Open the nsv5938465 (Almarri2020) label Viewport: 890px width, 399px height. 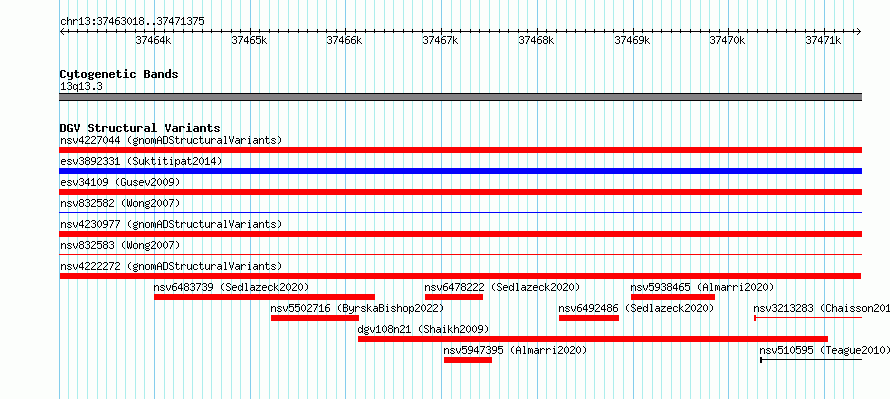(702, 287)
